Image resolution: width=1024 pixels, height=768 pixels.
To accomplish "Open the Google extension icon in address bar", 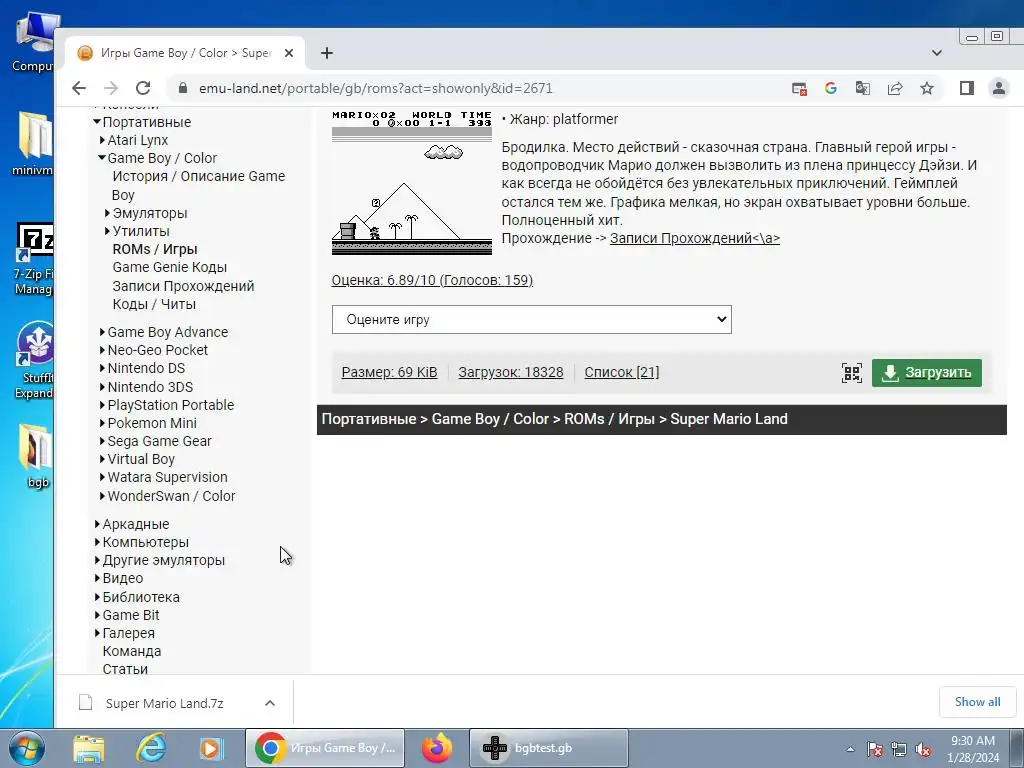I will (831, 88).
